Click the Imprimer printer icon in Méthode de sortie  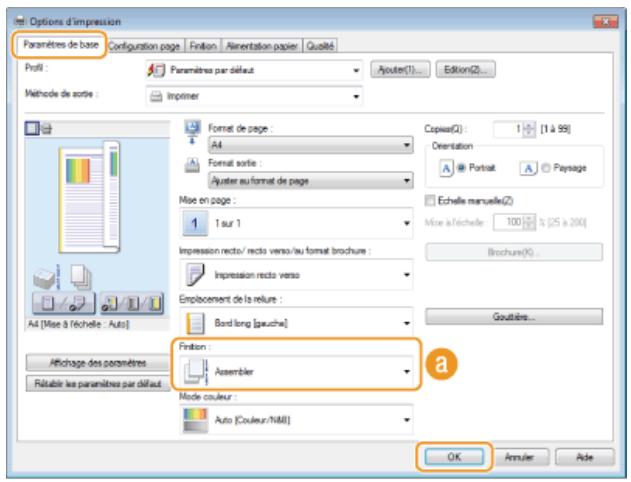click(156, 96)
